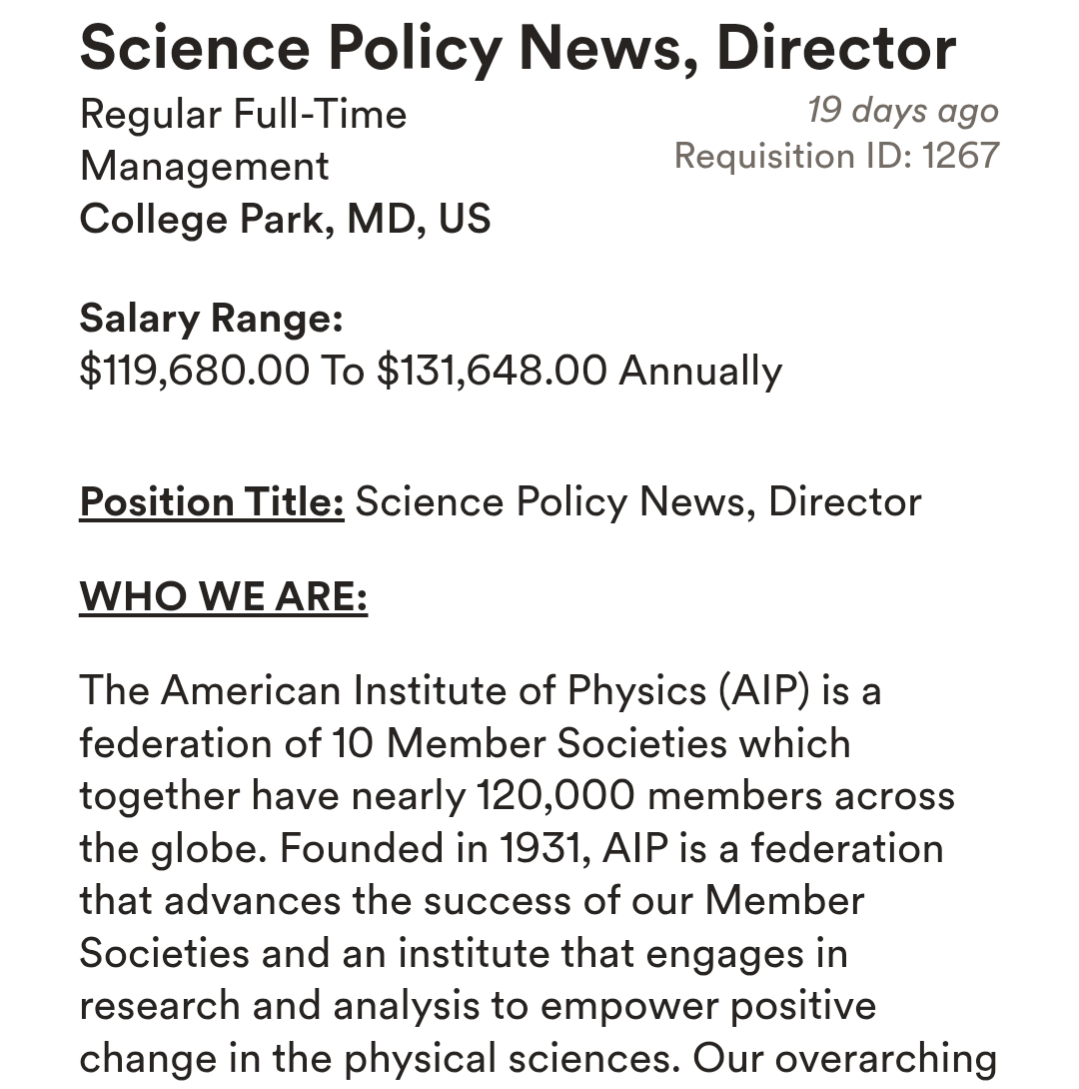Click the nearly 120,000 members text
1079x1089 pixels.
click(x=586, y=796)
